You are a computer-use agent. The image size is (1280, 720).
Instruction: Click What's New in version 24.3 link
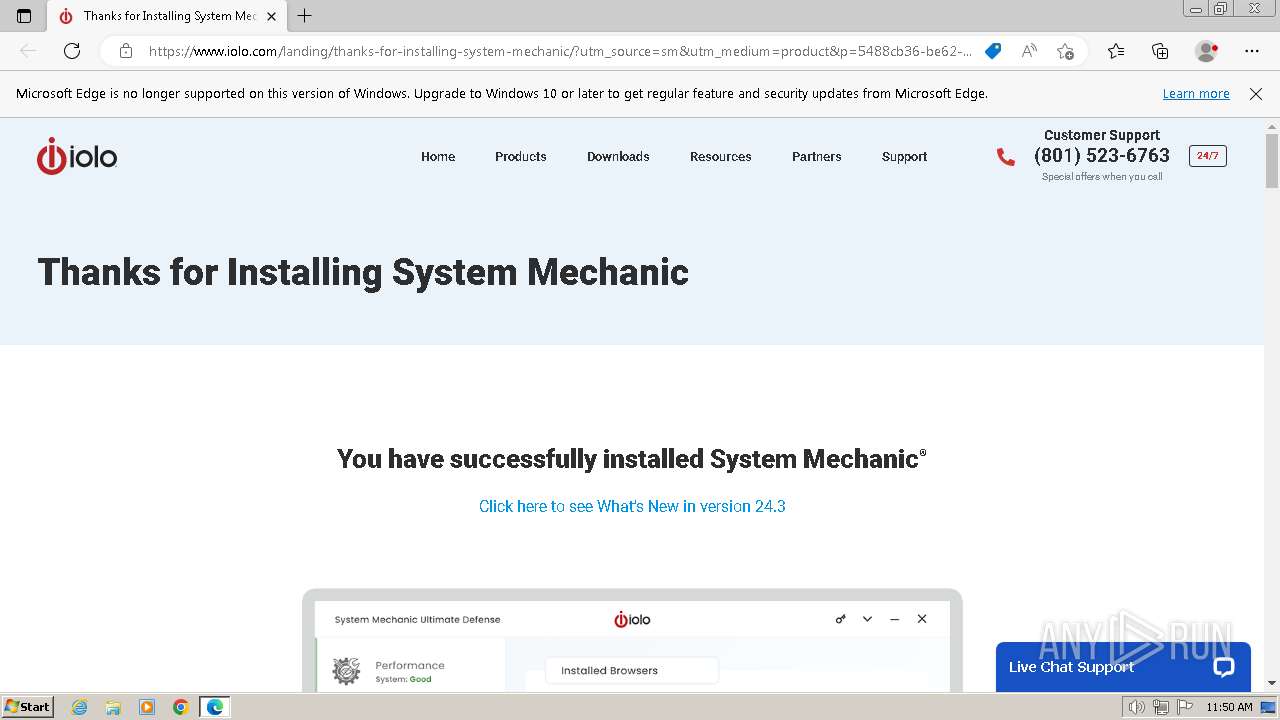(x=632, y=506)
